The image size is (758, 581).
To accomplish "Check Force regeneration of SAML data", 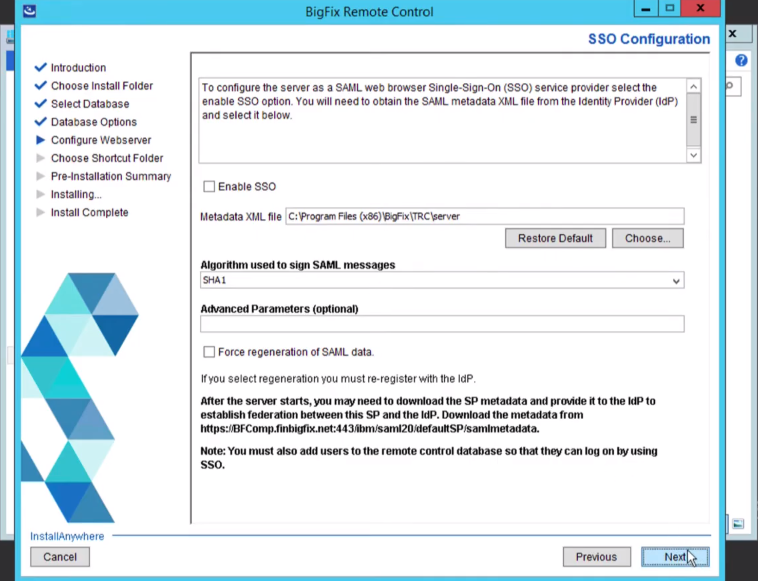I will pyautogui.click(x=209, y=352).
